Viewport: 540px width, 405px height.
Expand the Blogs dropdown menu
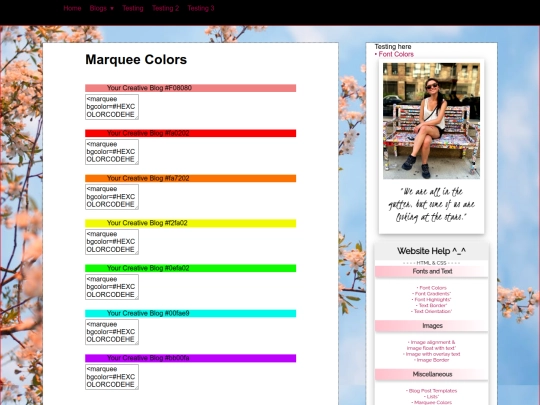pos(102,8)
